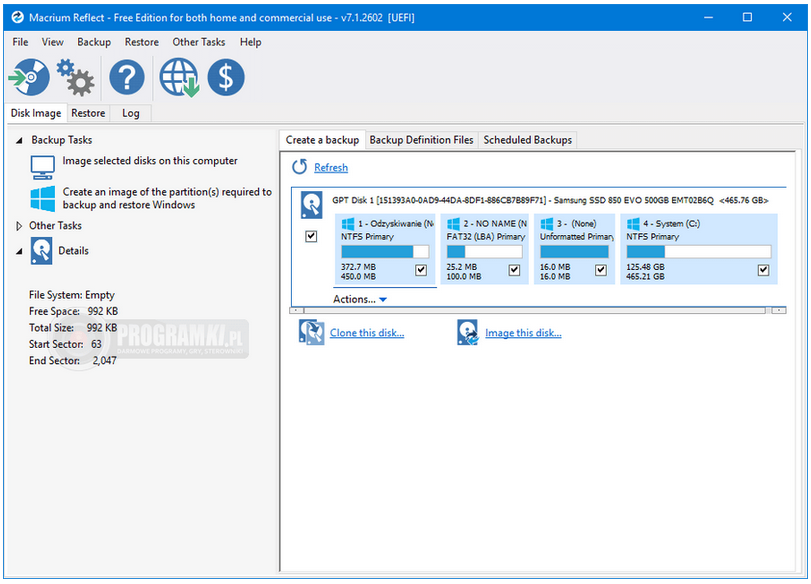Image resolution: width=811 pixels, height=584 pixels.
Task: Click the FAT32 (LBA) Primary label
Action: pos(486,236)
